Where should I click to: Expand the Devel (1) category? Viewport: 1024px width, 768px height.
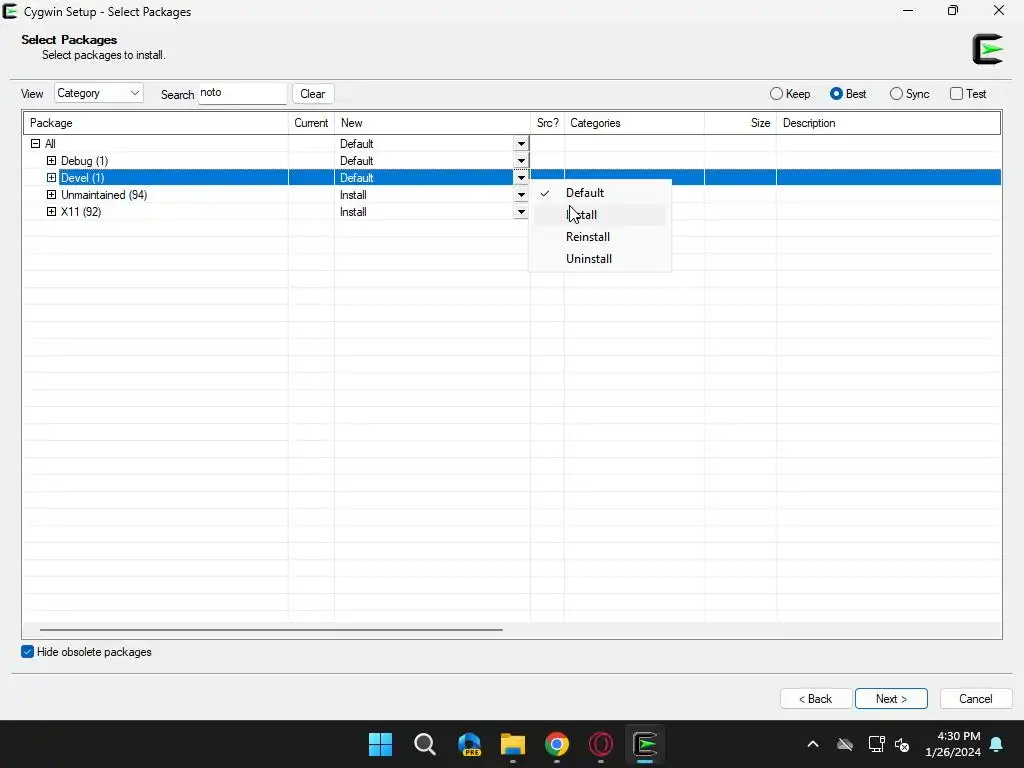pos(52,178)
